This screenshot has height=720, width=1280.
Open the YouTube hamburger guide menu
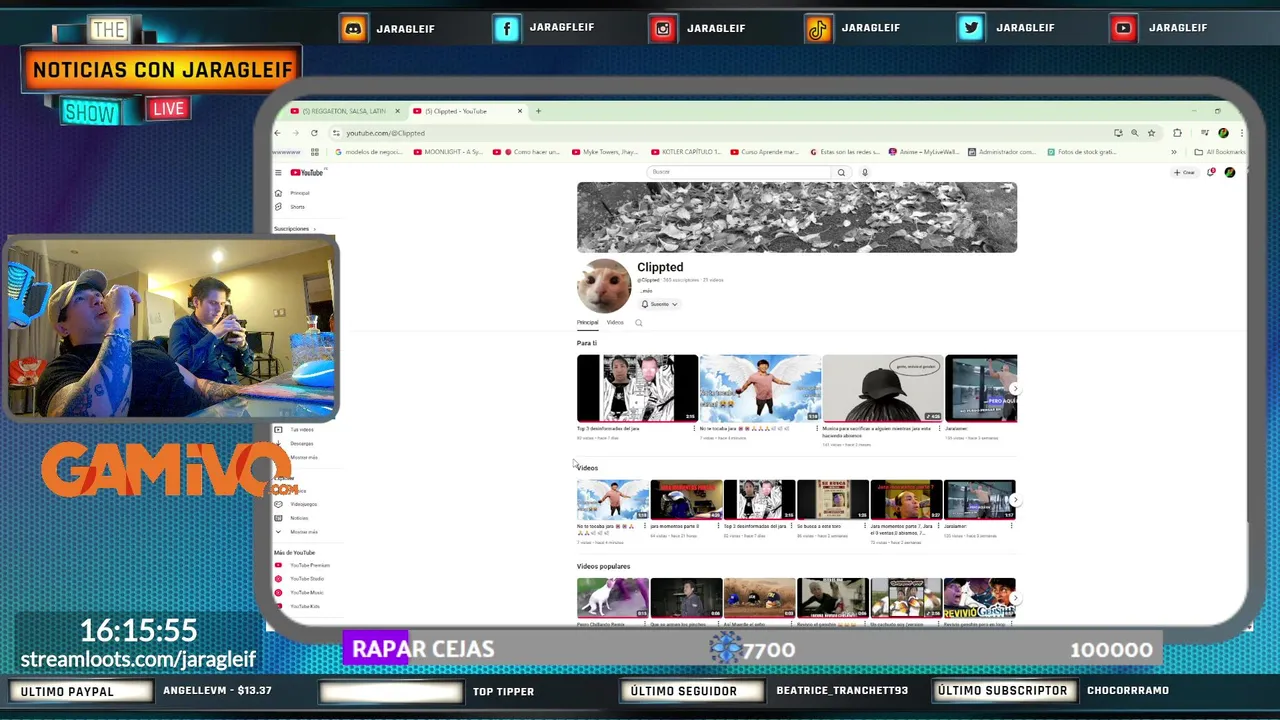click(x=278, y=173)
